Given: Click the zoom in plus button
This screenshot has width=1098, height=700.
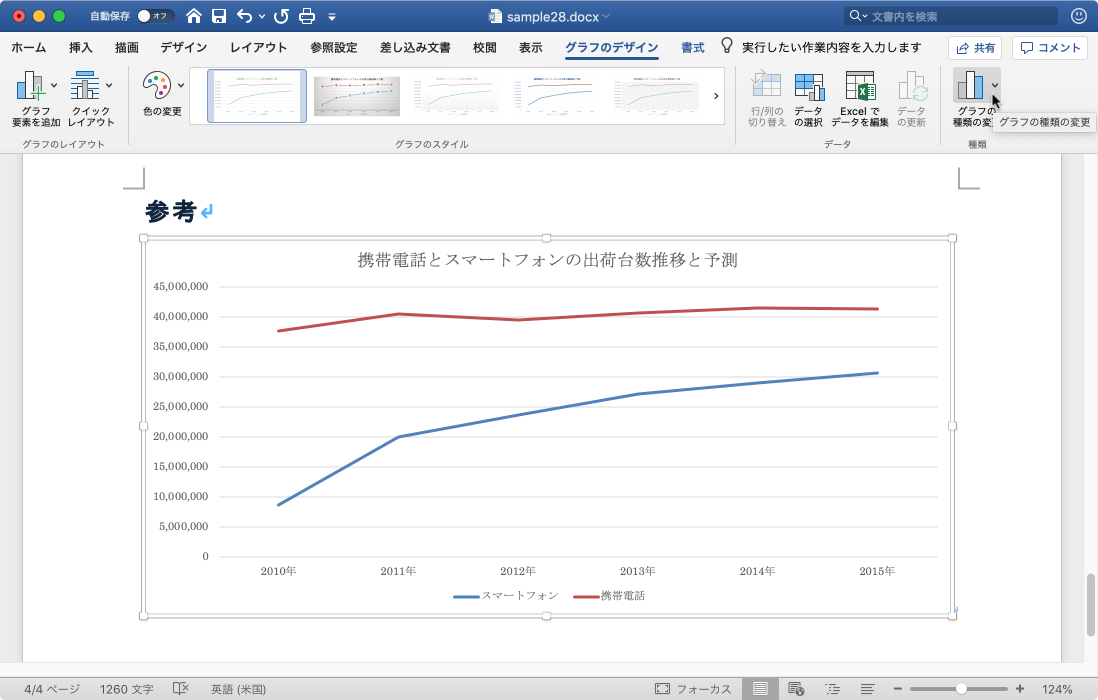Looking at the screenshot, I should (1020, 689).
